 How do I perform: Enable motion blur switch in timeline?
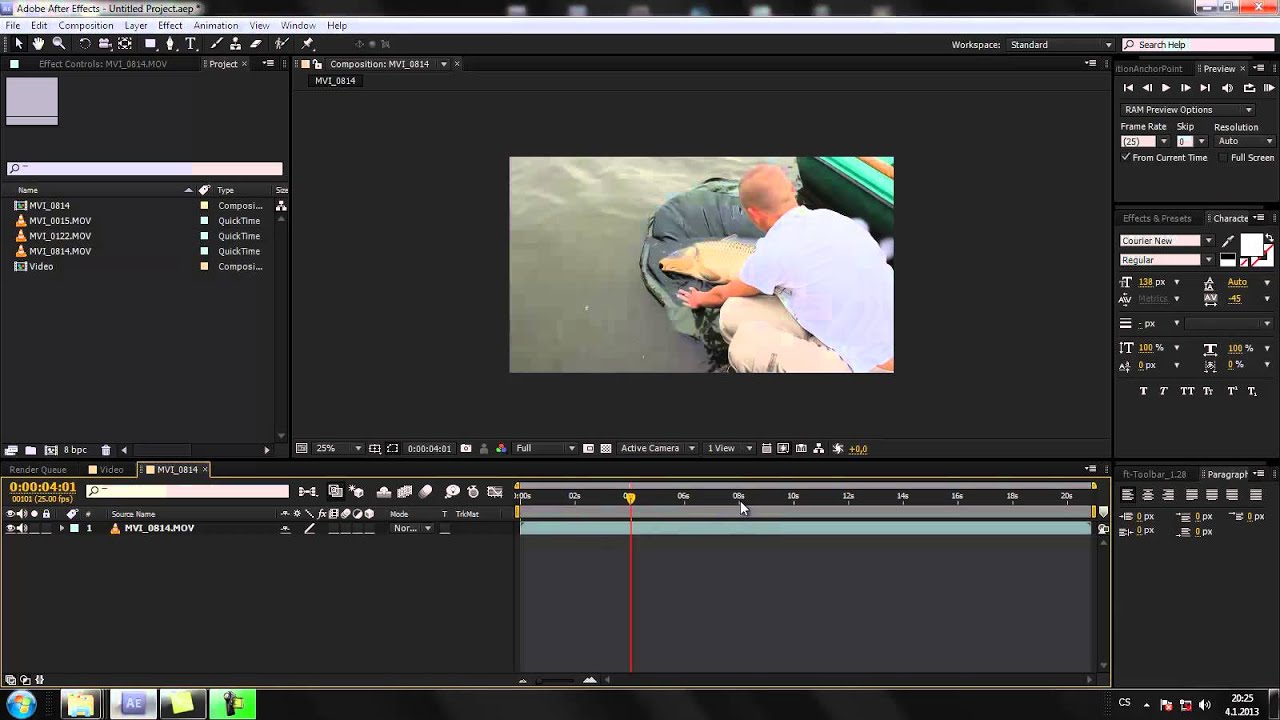(426, 491)
